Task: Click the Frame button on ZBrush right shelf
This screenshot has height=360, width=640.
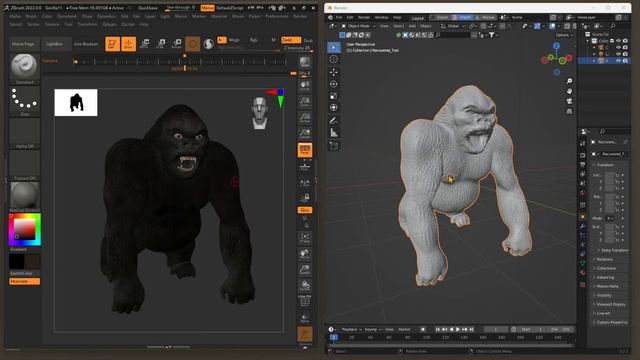Action: point(305,238)
